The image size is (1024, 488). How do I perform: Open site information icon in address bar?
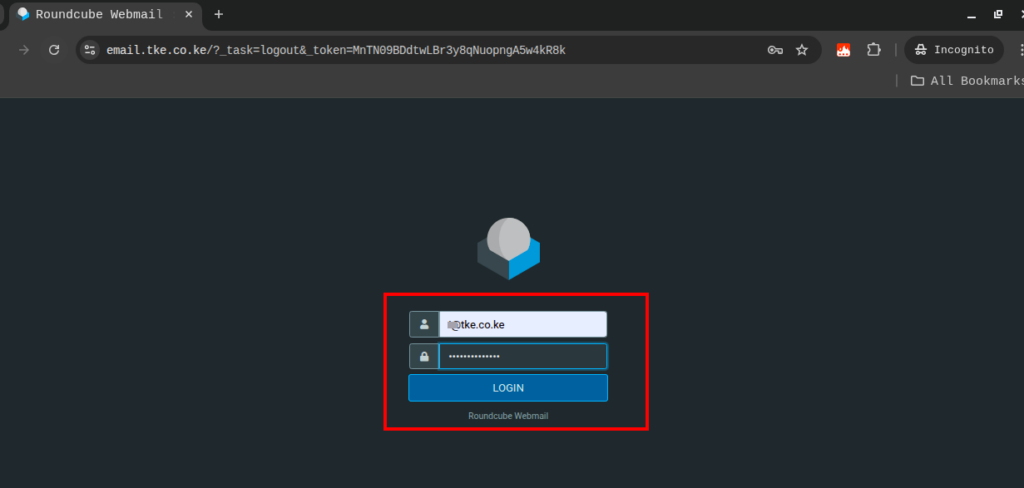tap(90, 50)
